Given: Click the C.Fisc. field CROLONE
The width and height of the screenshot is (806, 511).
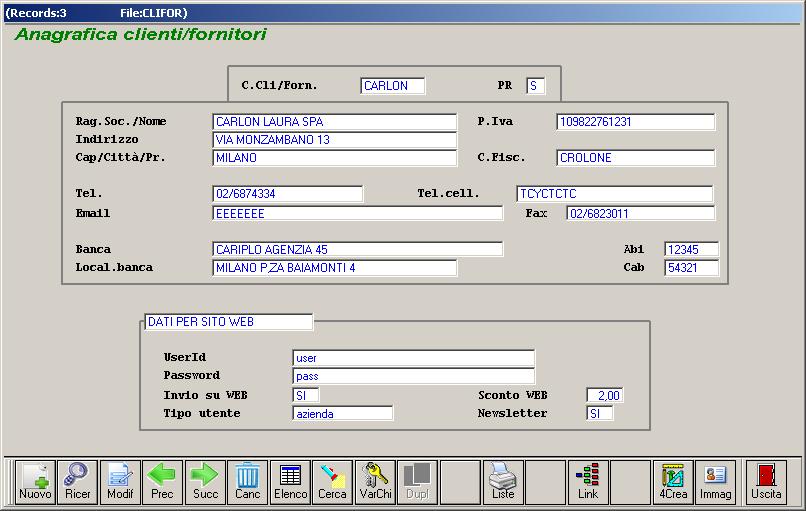Looking at the screenshot, I should [635, 158].
